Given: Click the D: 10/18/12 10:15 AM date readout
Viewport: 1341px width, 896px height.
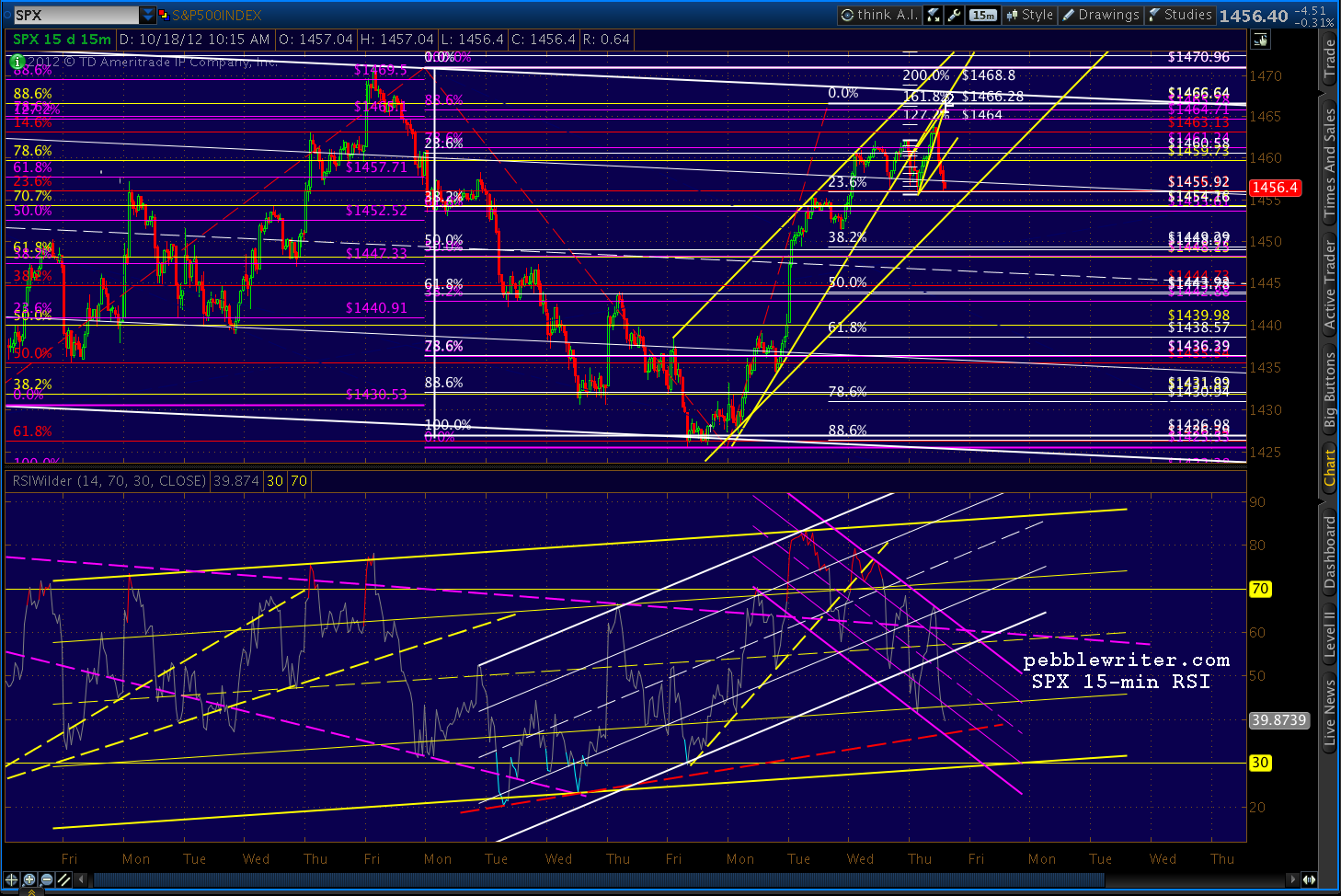Looking at the screenshot, I should [x=195, y=40].
